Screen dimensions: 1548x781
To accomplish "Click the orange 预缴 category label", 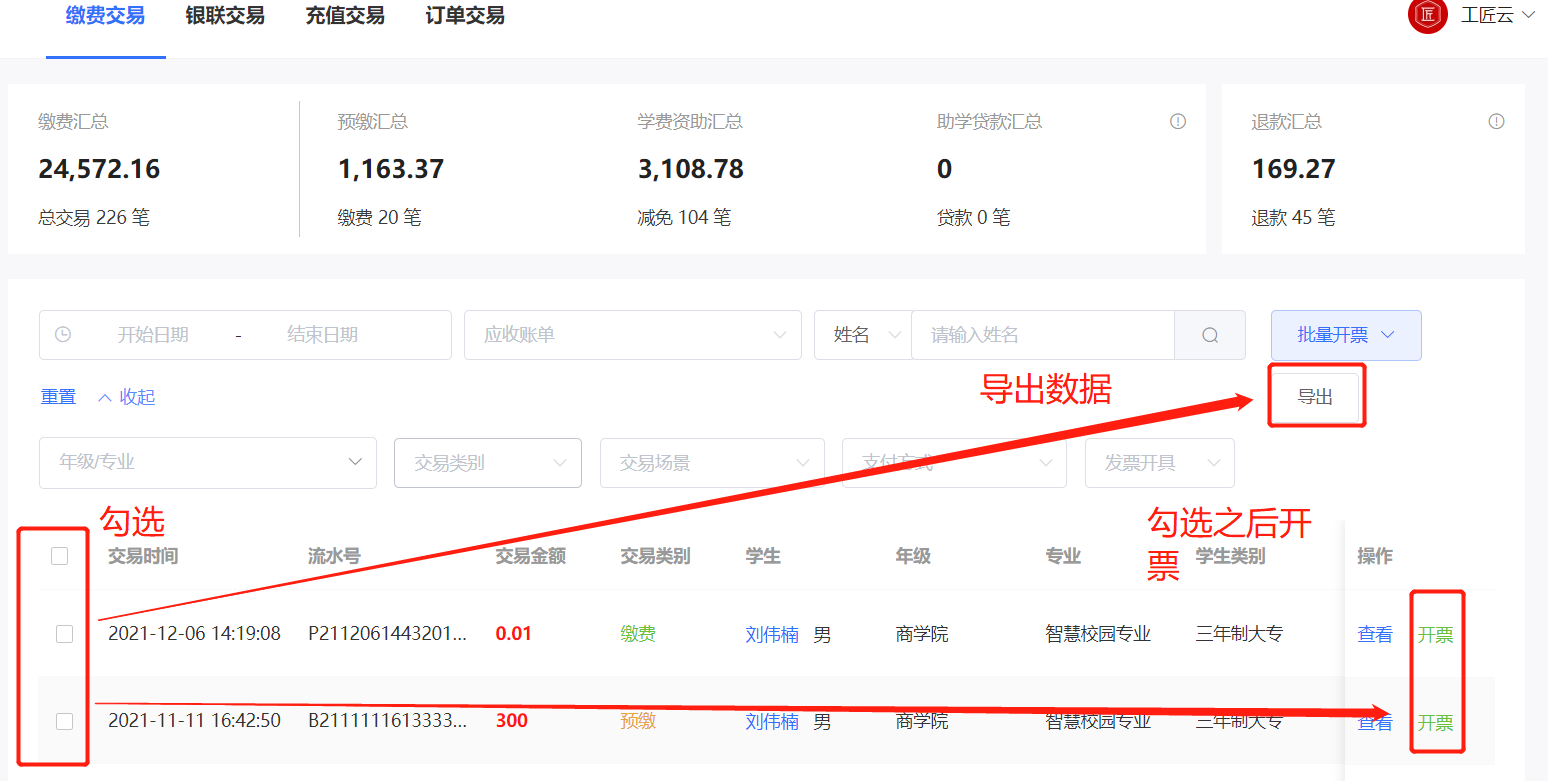I will tap(638, 721).
